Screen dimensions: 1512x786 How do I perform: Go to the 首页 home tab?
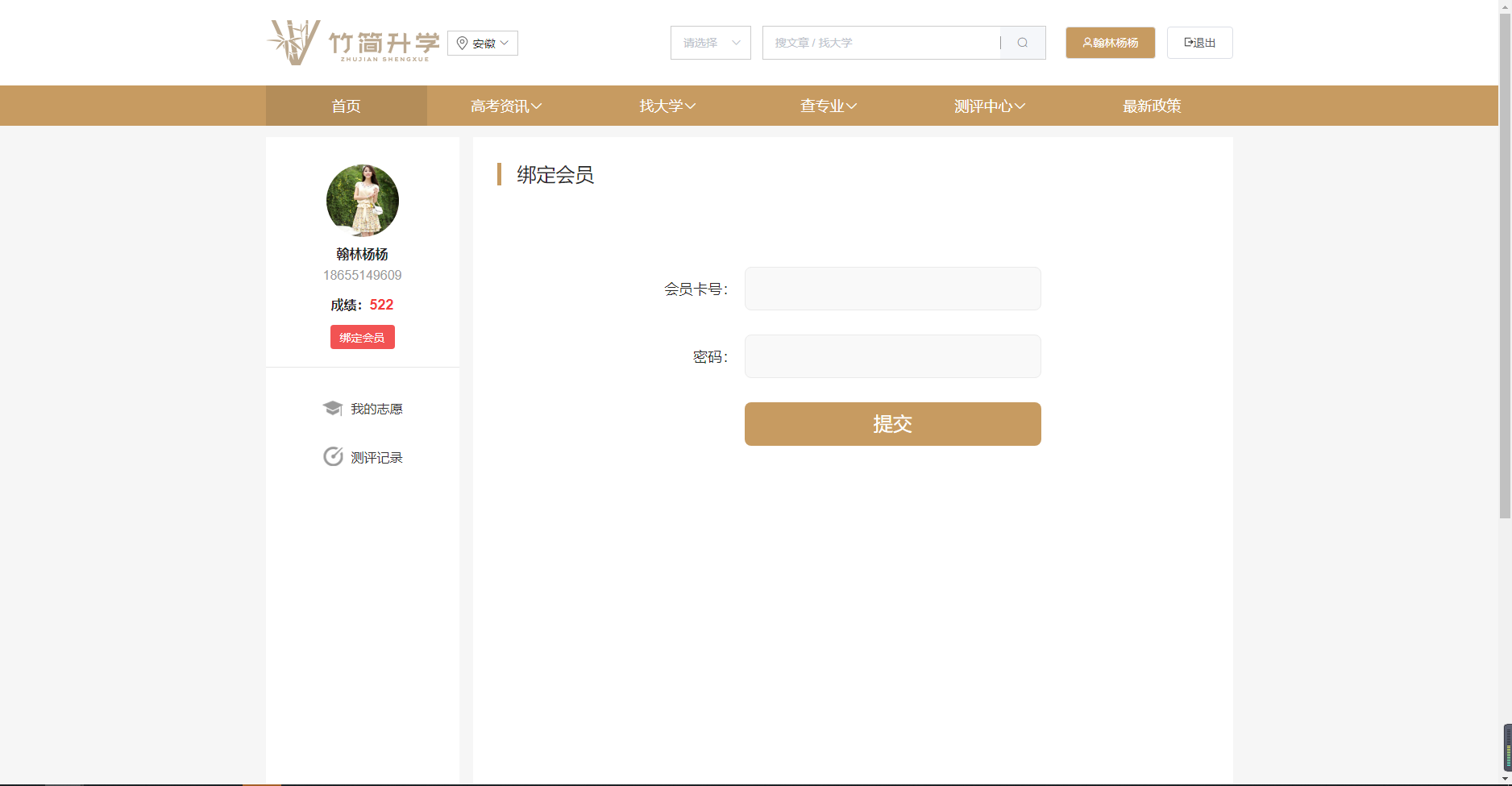coord(346,106)
